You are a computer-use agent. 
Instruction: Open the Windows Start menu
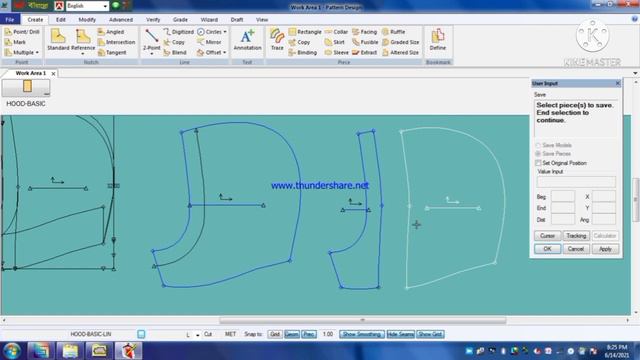tap(11, 351)
